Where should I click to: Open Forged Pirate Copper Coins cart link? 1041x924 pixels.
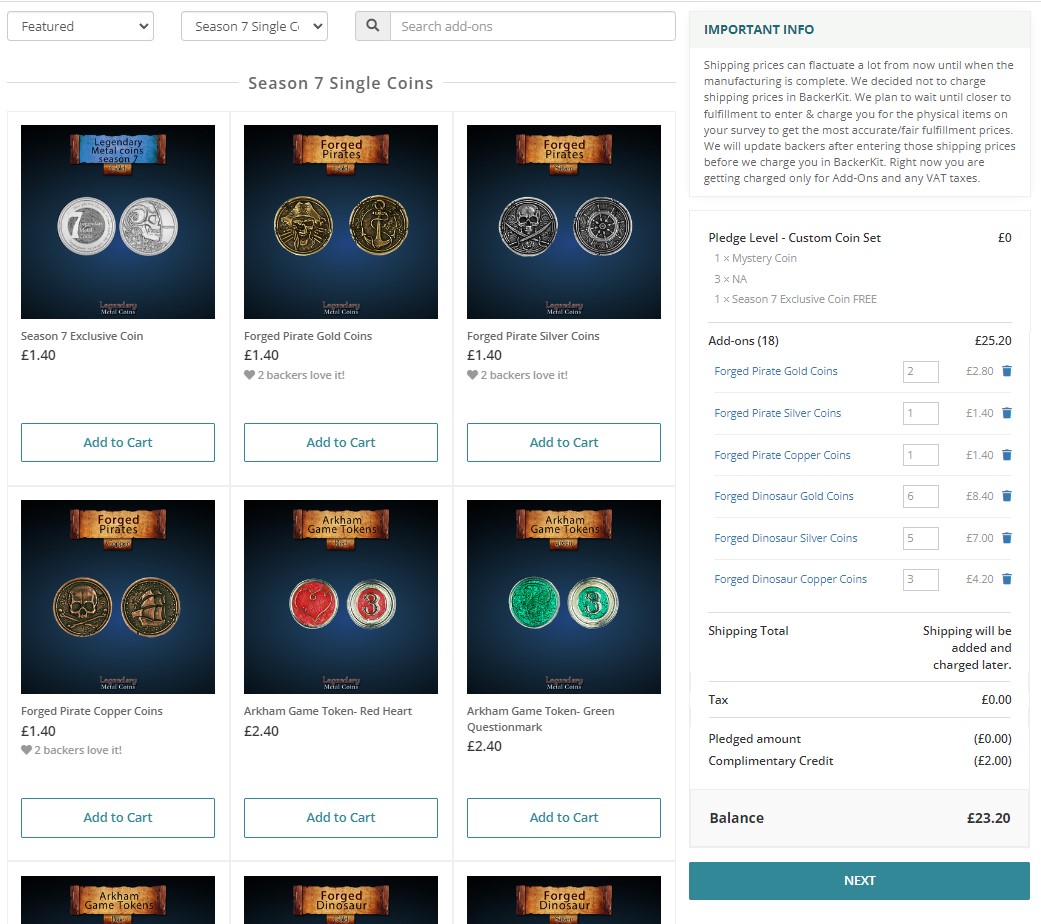782,455
